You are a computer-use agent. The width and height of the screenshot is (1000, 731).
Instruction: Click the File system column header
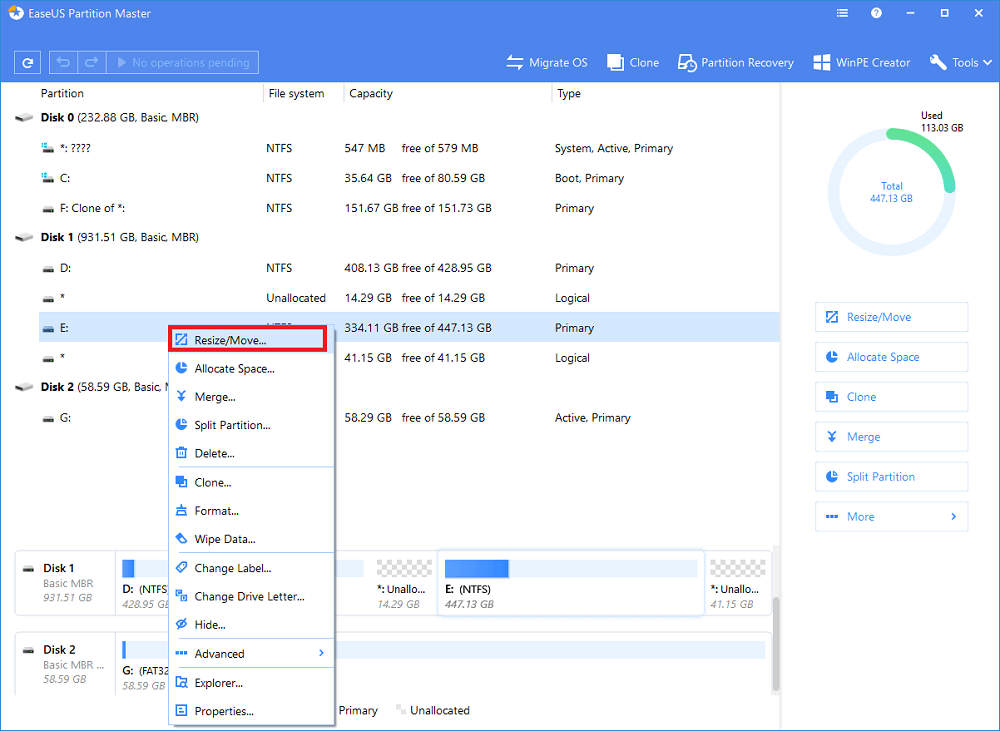pos(297,93)
